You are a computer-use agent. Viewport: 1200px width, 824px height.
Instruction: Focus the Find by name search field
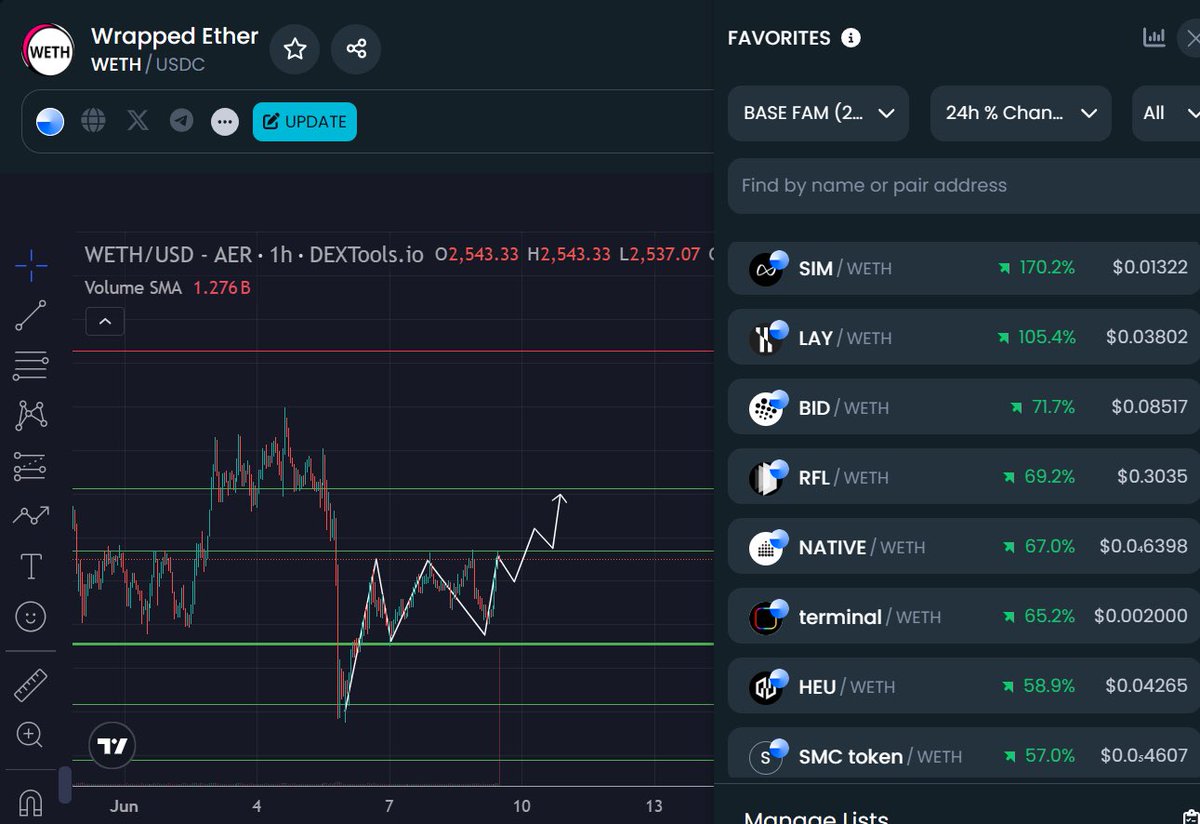tap(963, 185)
